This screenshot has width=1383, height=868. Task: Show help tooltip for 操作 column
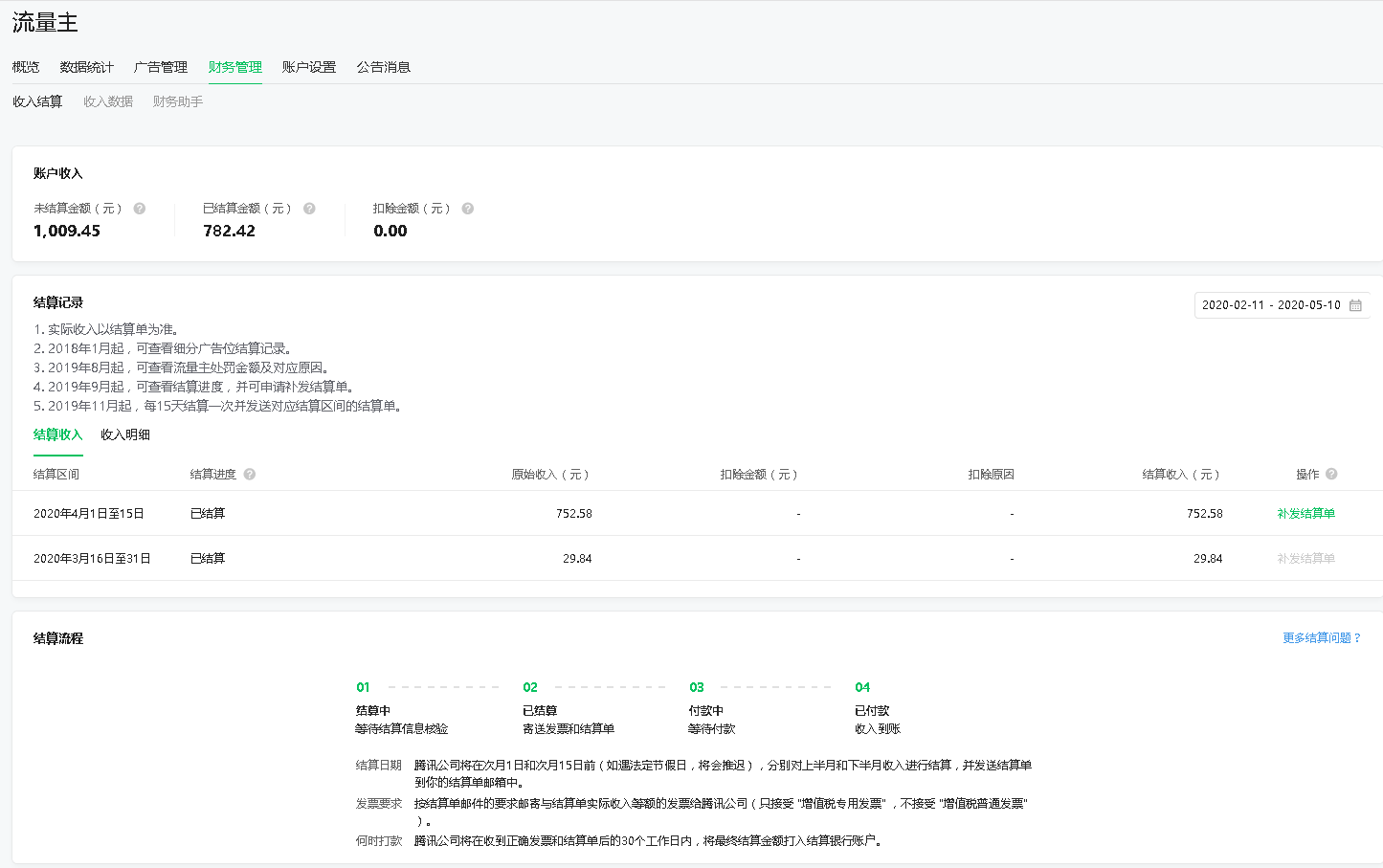[1331, 475]
